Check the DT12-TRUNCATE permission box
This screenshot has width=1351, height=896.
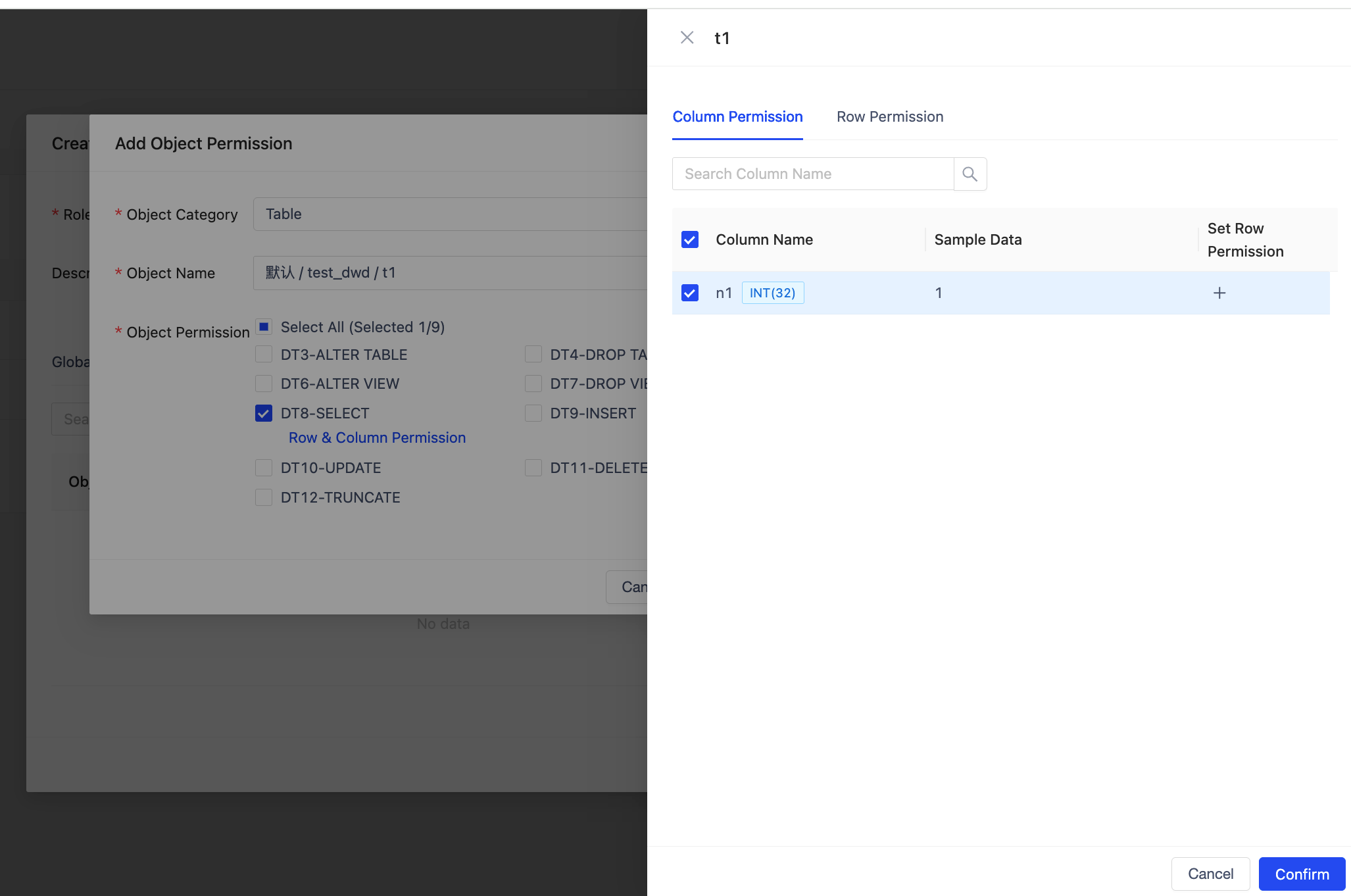(264, 497)
